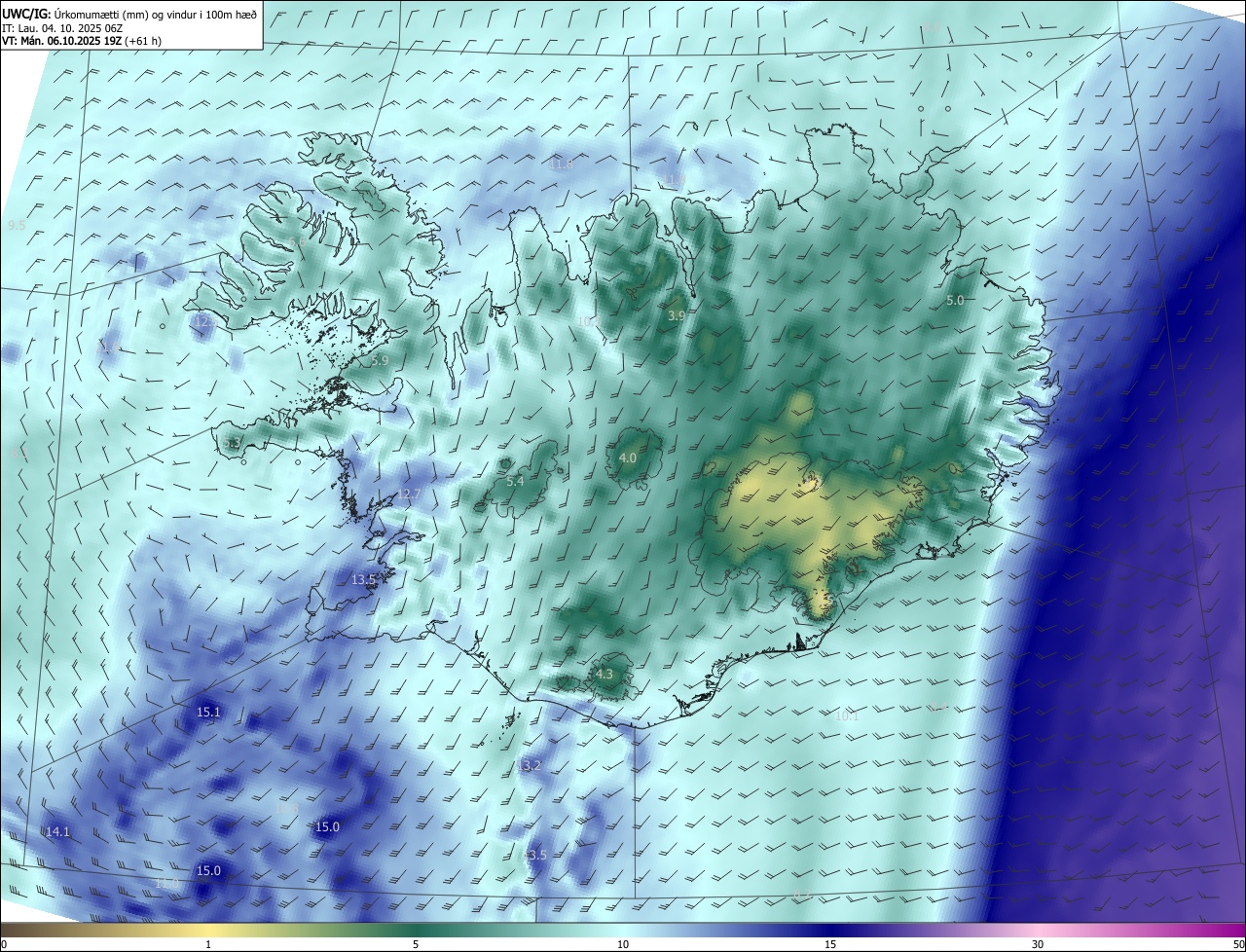Click the 12.5 value label
The height and width of the screenshot is (952, 1246).
tap(205, 321)
